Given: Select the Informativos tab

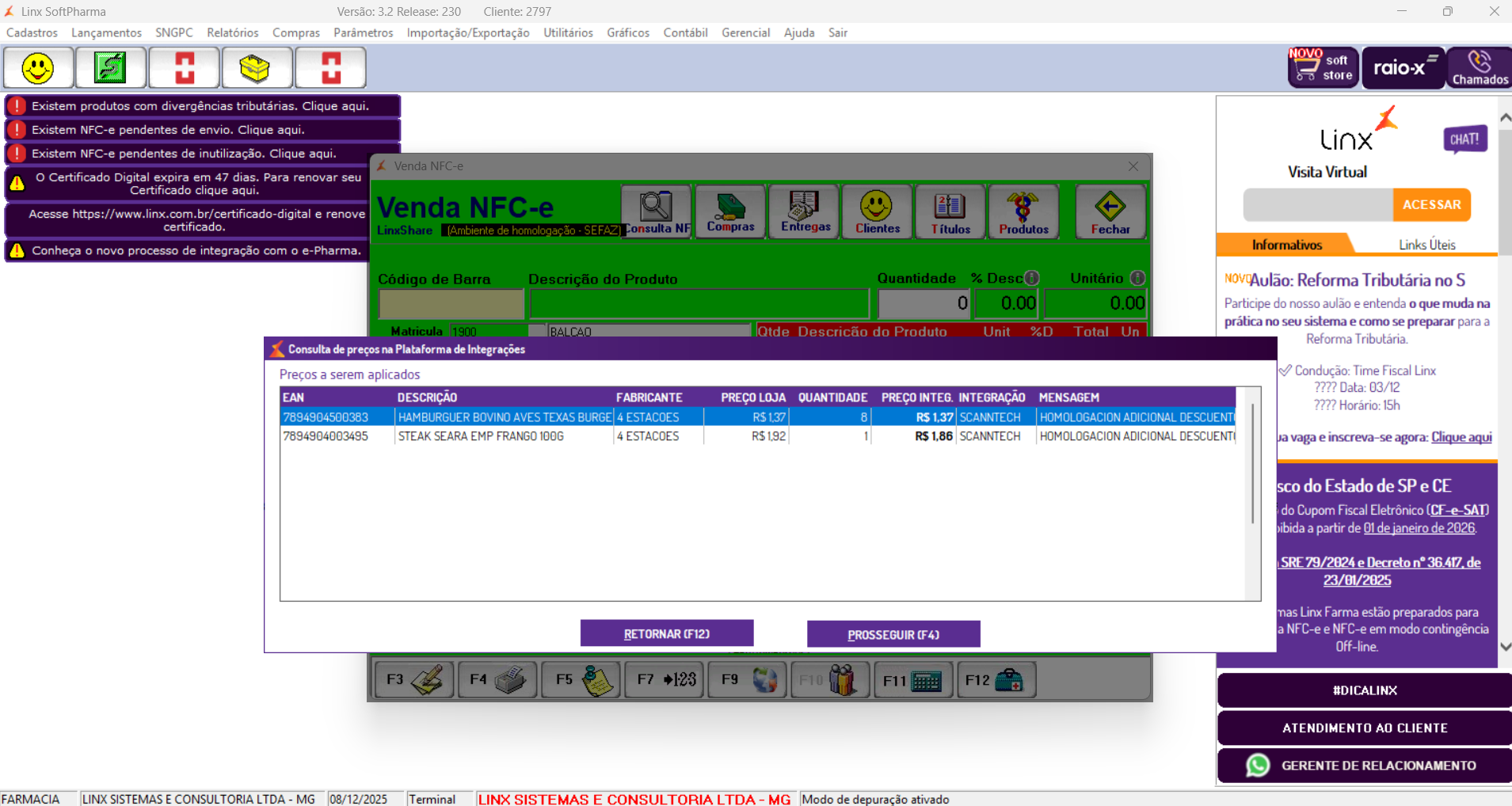Looking at the screenshot, I should [x=1286, y=245].
